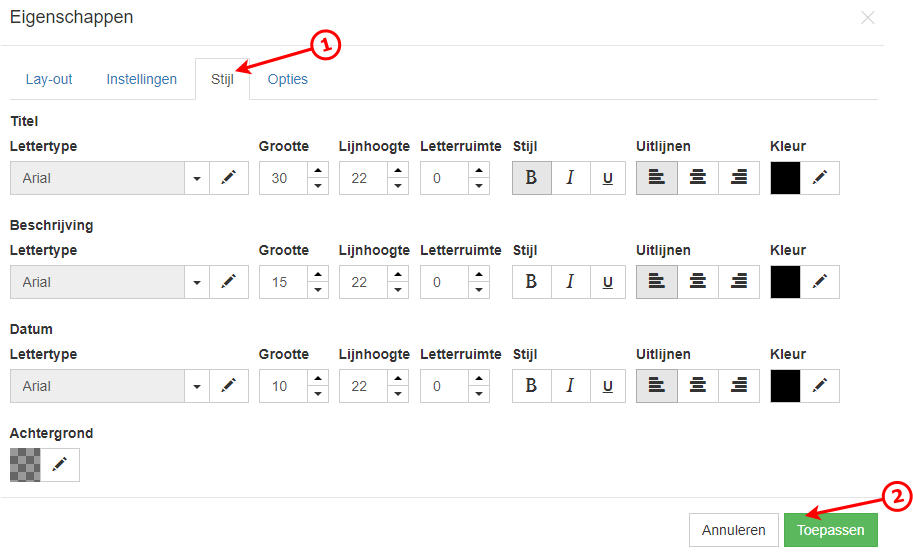Left-align the Datum text

pos(657,386)
